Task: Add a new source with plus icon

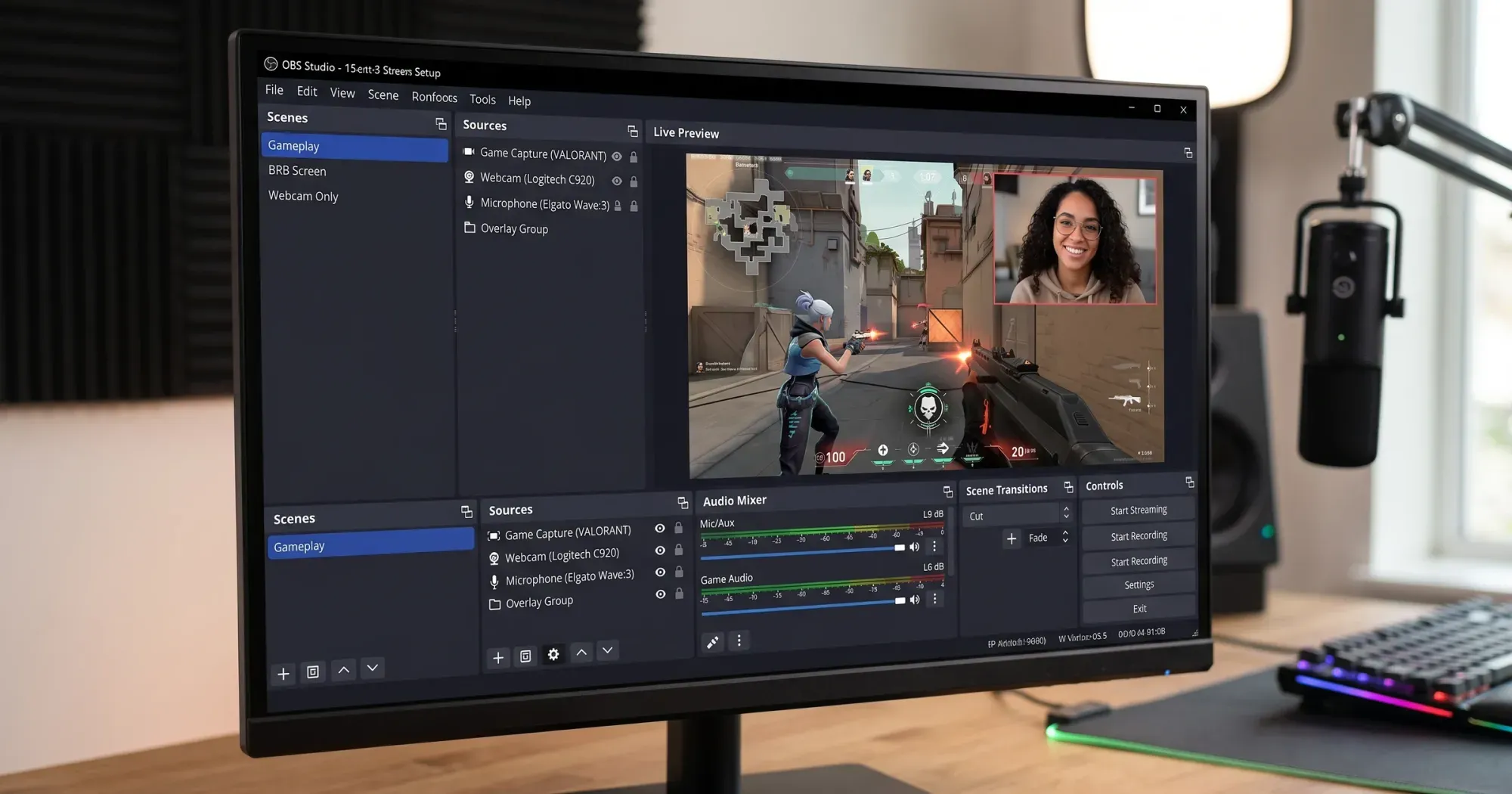Action: pos(498,658)
